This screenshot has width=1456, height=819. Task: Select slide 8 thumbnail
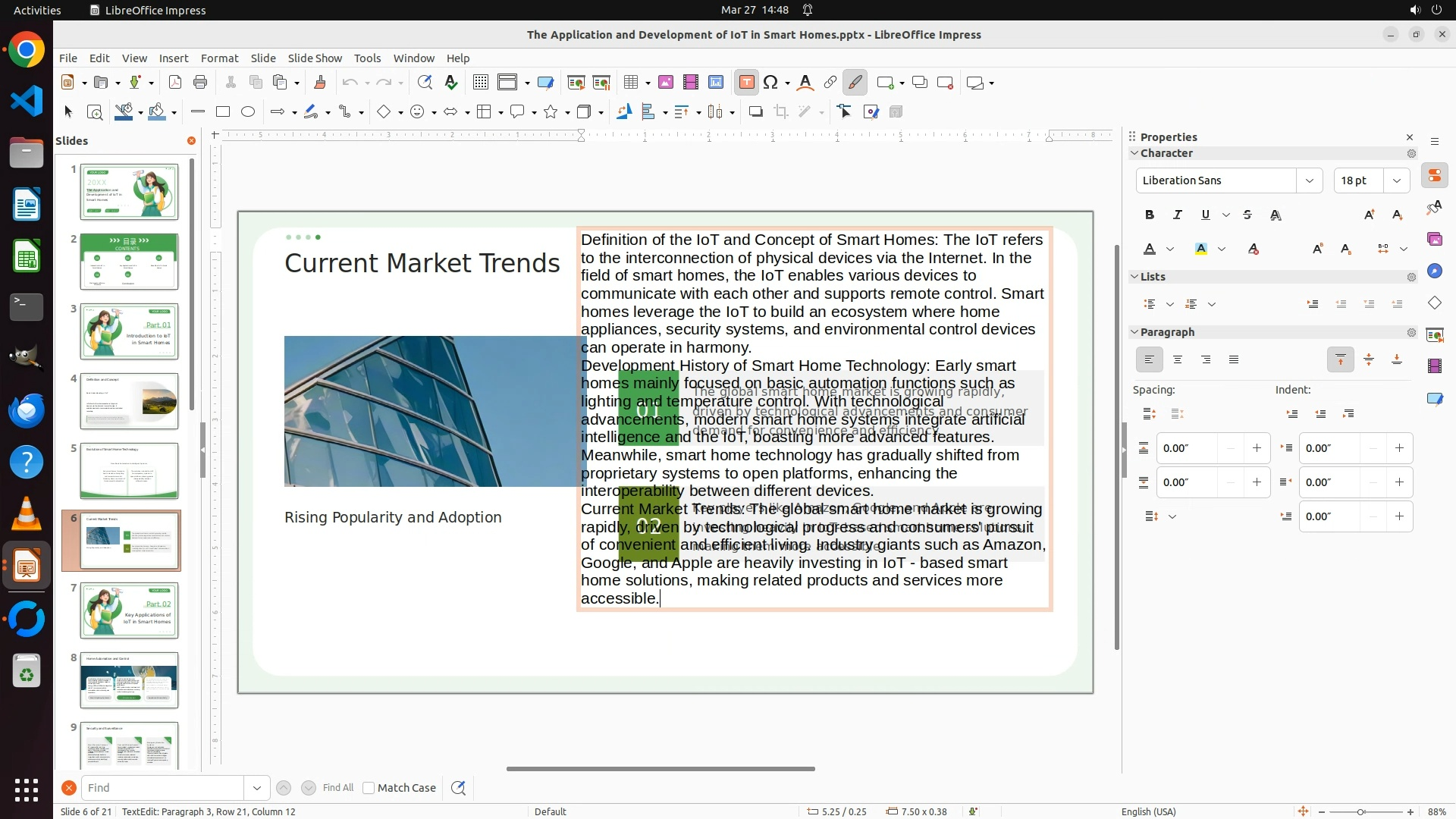point(129,680)
